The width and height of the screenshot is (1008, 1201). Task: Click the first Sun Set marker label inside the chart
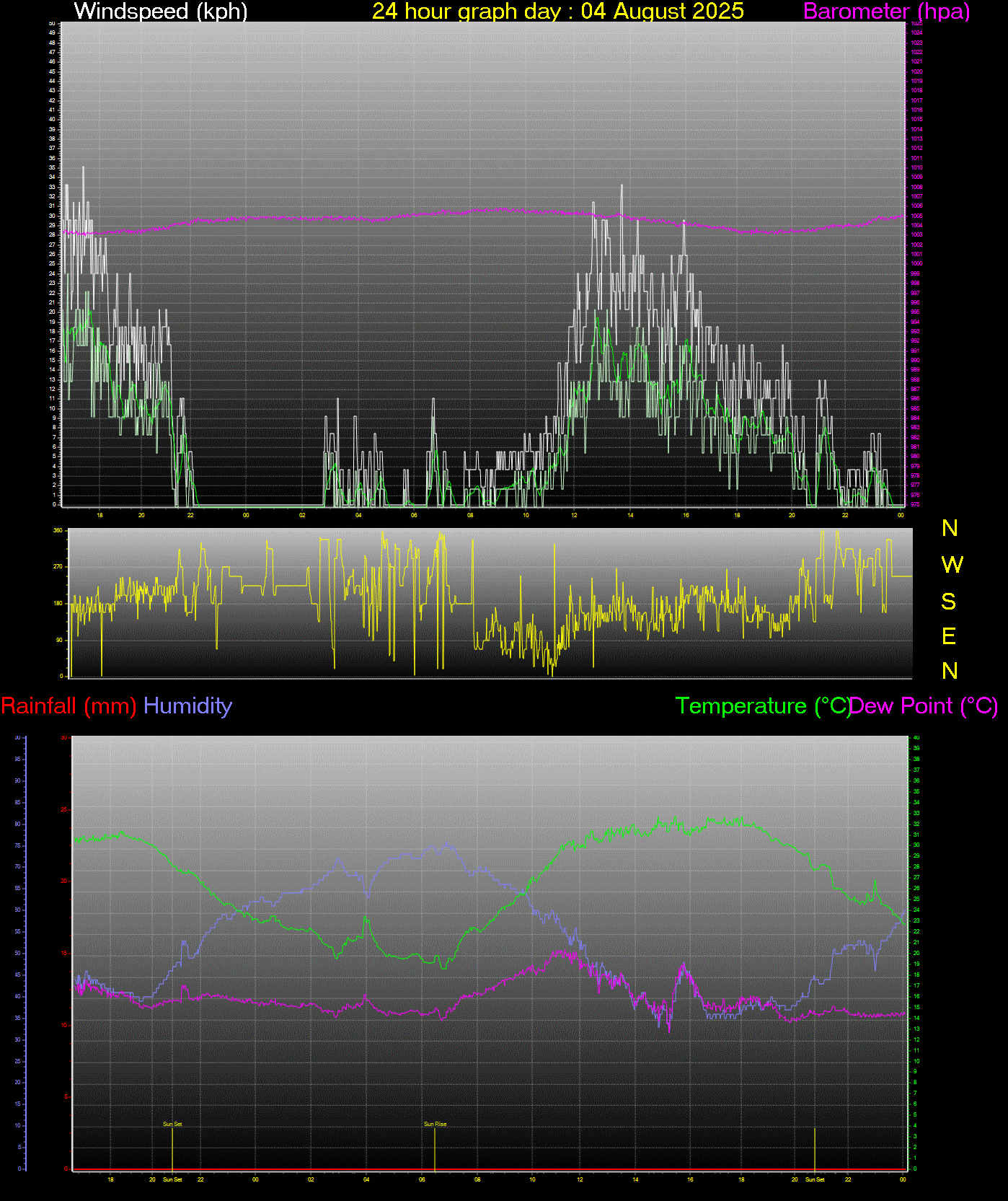click(x=172, y=1124)
